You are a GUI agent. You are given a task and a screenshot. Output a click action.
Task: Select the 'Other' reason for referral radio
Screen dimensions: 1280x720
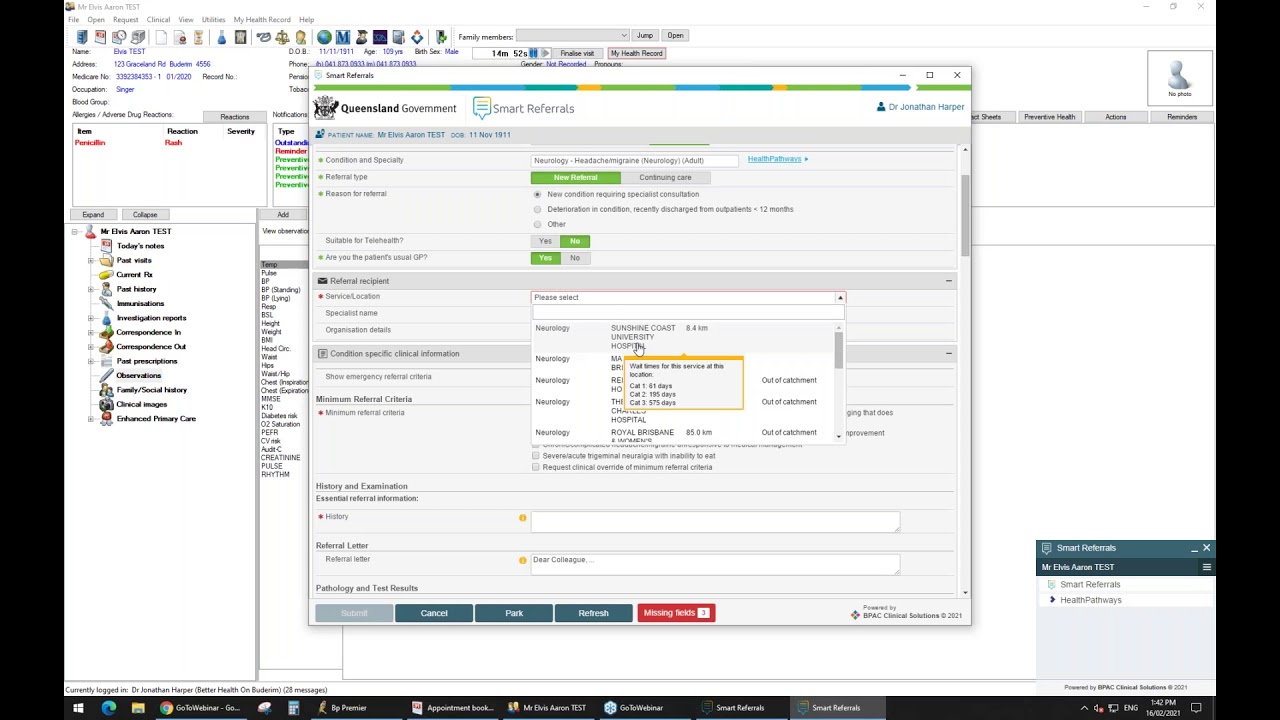538,224
